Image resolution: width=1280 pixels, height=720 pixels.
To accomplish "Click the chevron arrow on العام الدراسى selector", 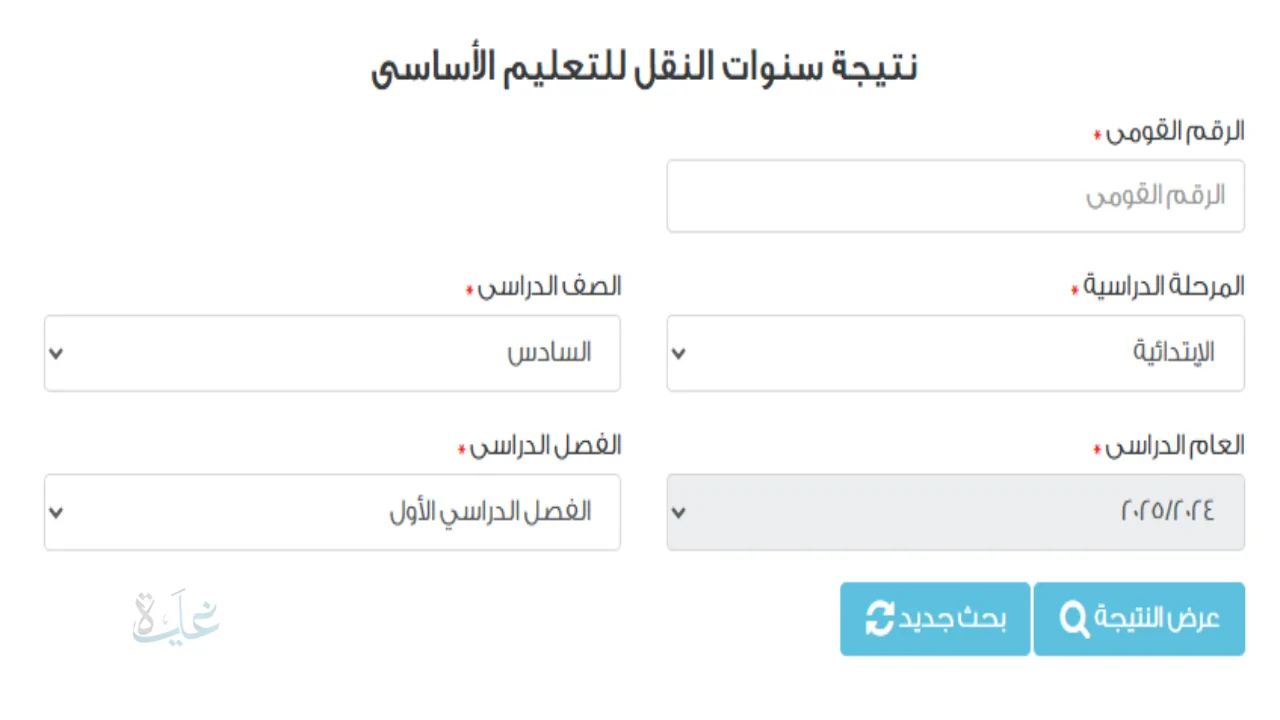I will click(679, 512).
